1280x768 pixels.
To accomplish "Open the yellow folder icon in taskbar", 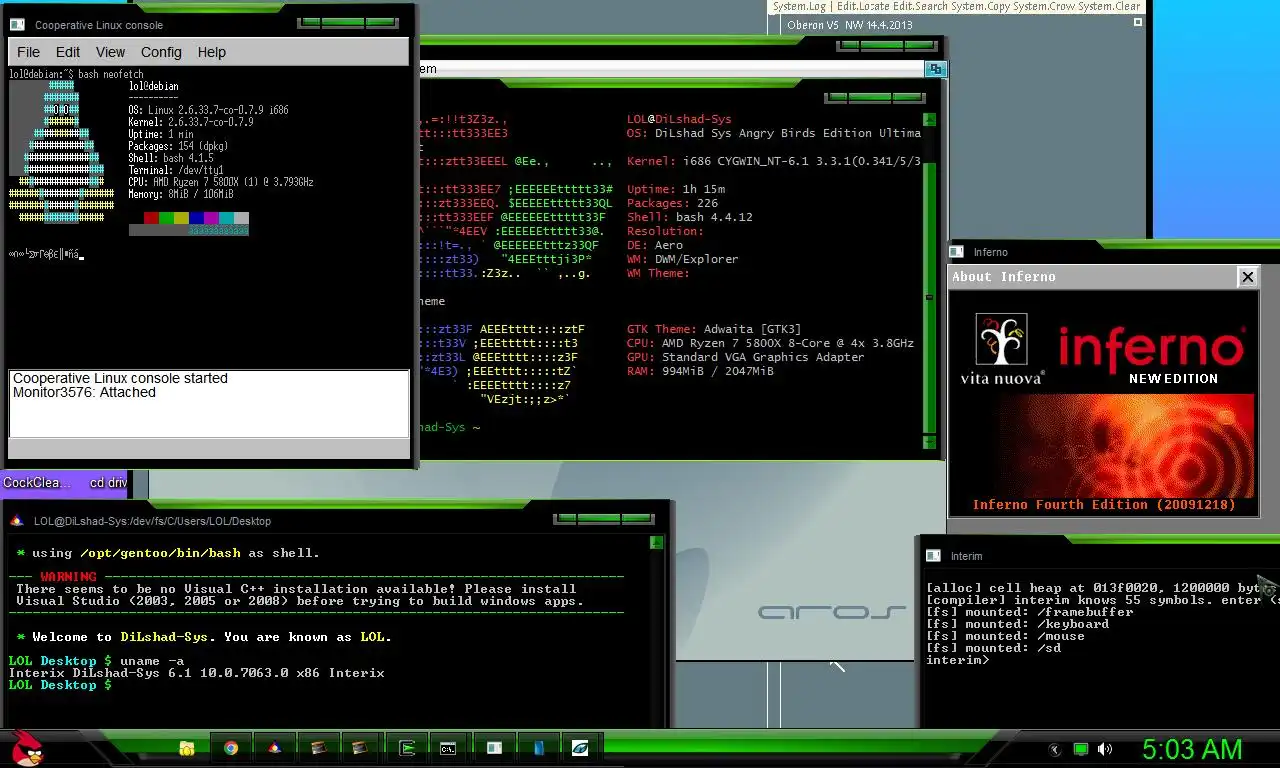I will pos(187,748).
